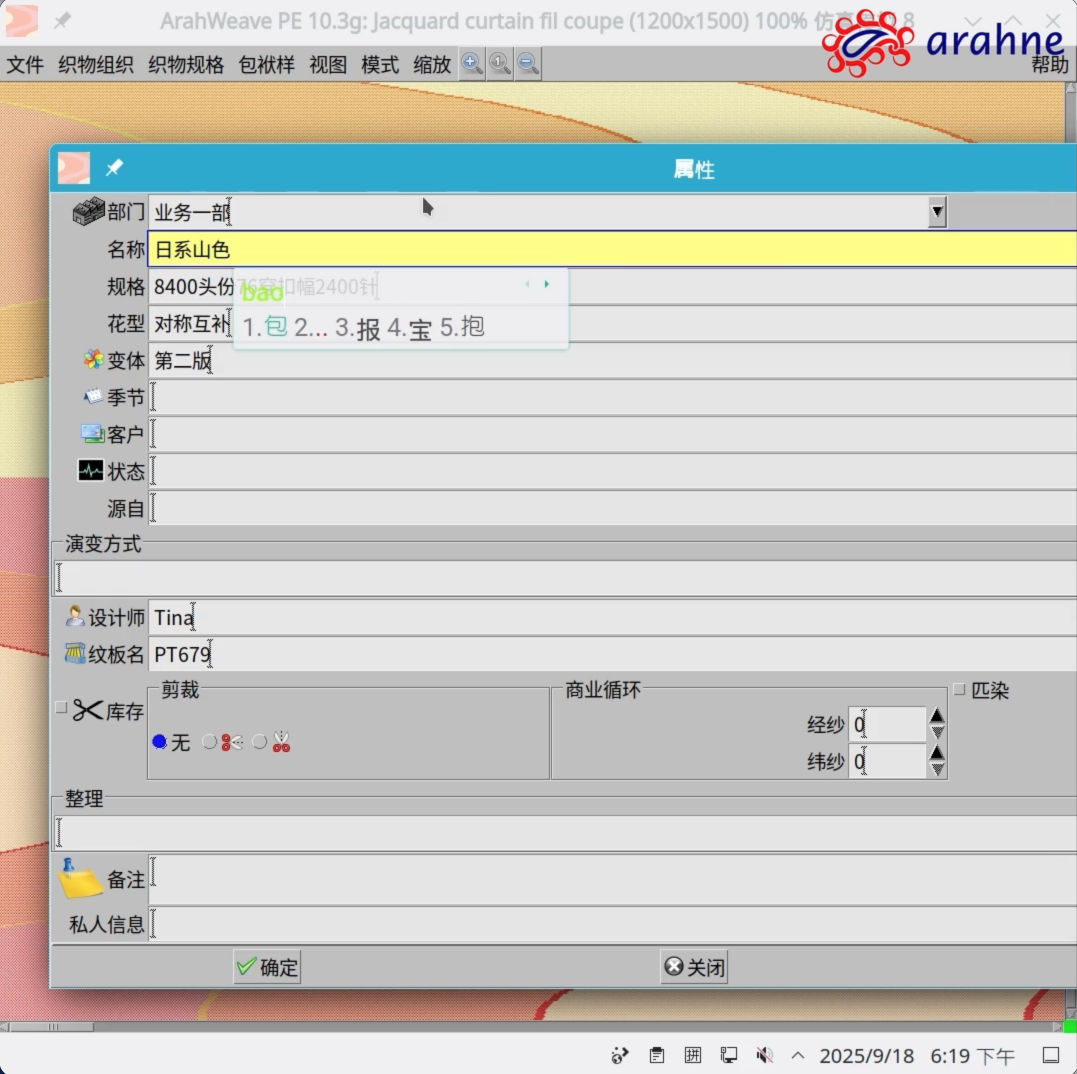Click into the empty 客户 field
Viewport: 1077px width, 1074px height.
pos(612,434)
